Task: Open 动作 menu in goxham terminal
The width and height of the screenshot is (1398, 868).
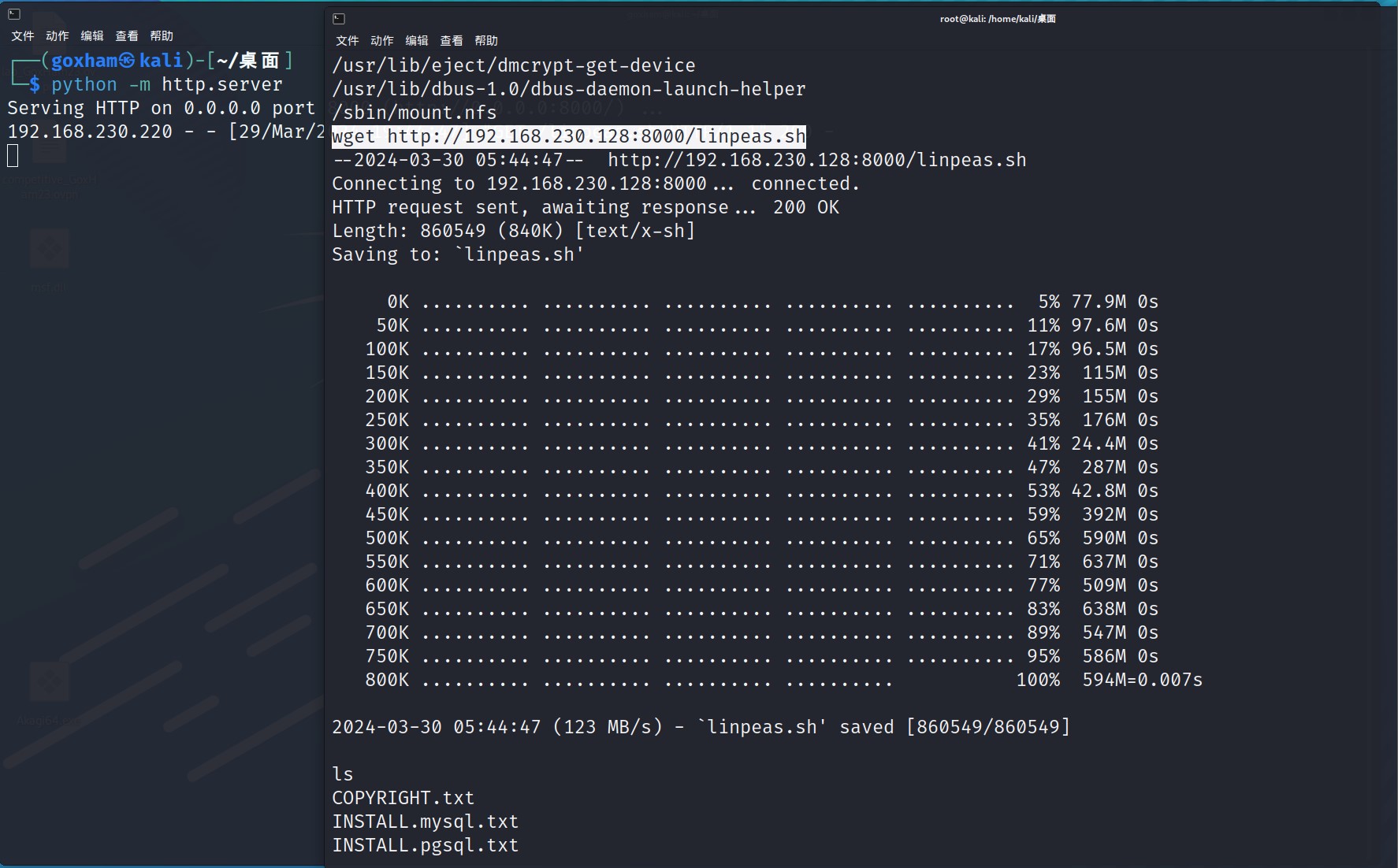Action: tap(58, 35)
